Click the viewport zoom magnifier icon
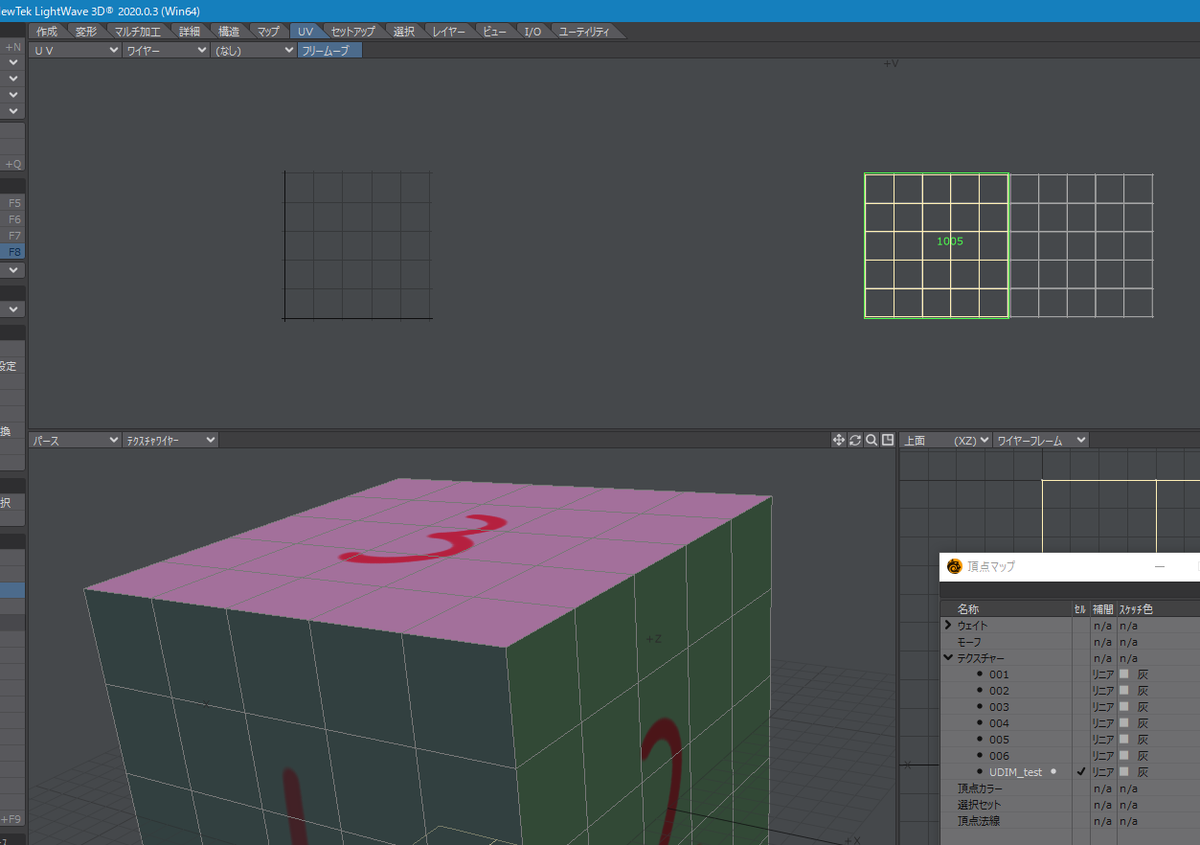Screen dimensions: 1200x845 871,440
